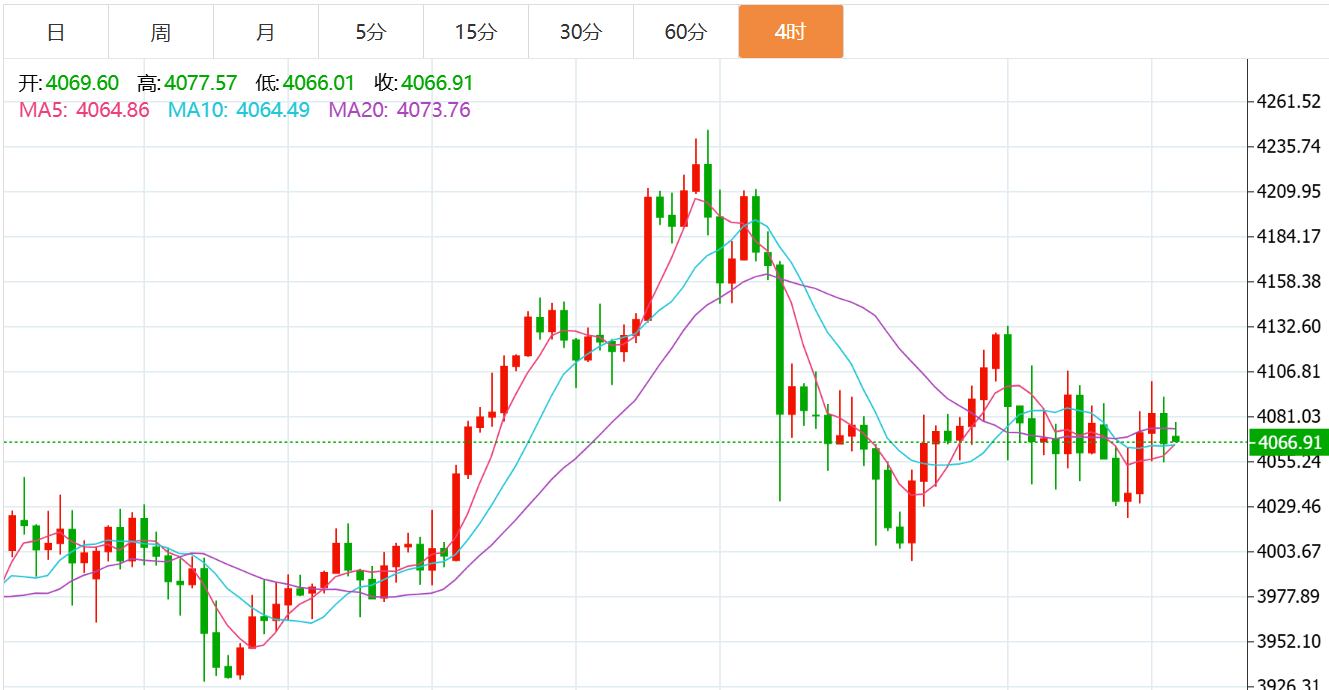Click the high price value 4077.57

pyautogui.click(x=200, y=83)
